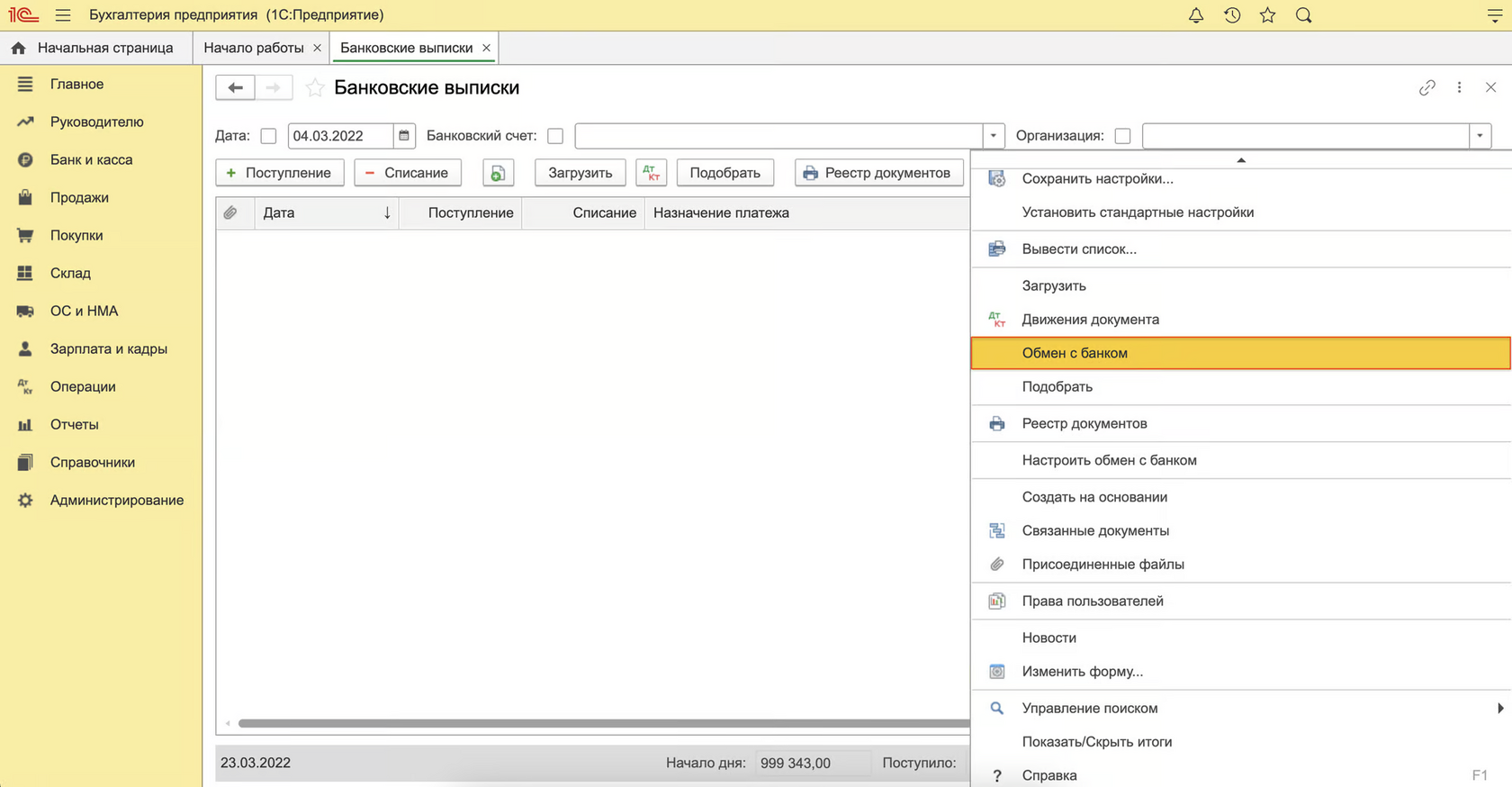Click Начало дня value 999 343,00
Viewport: 1512px width, 787px height.
(x=813, y=763)
